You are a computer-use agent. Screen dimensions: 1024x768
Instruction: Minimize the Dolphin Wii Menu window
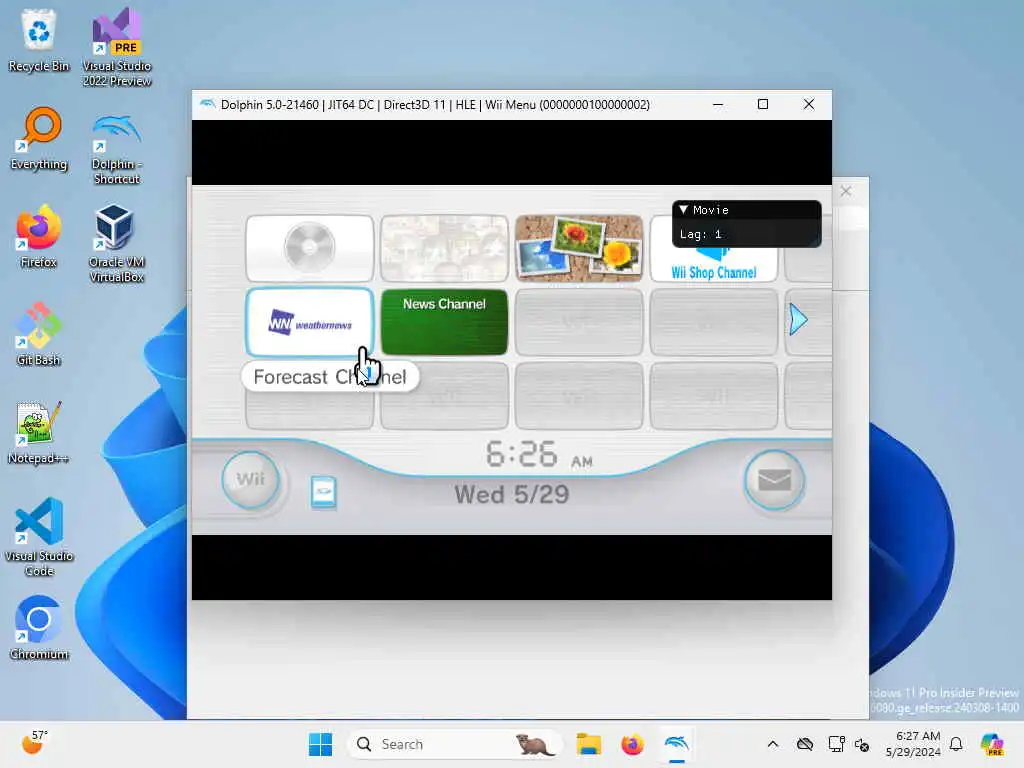[x=718, y=104]
